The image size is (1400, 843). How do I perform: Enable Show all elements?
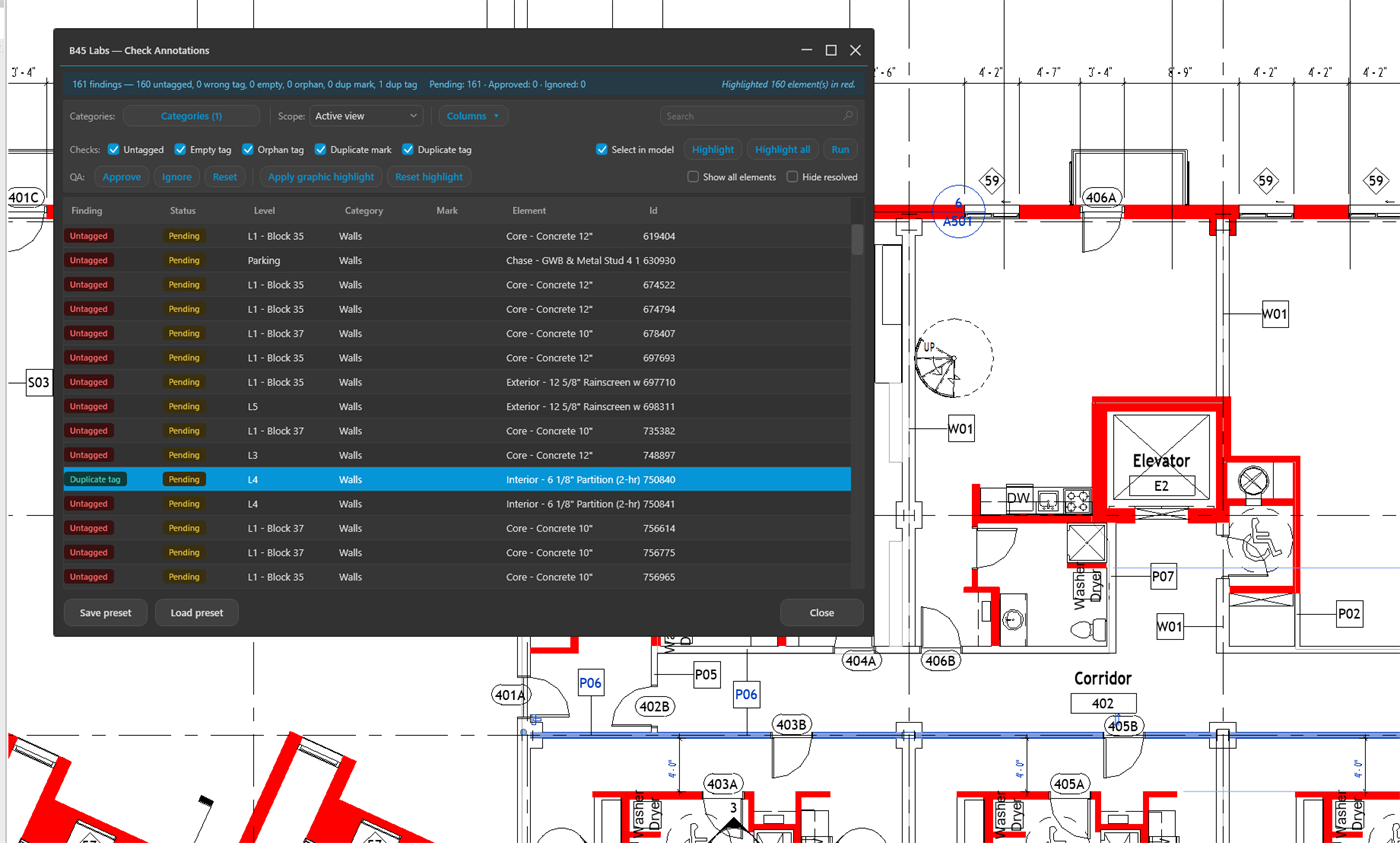coord(693,177)
